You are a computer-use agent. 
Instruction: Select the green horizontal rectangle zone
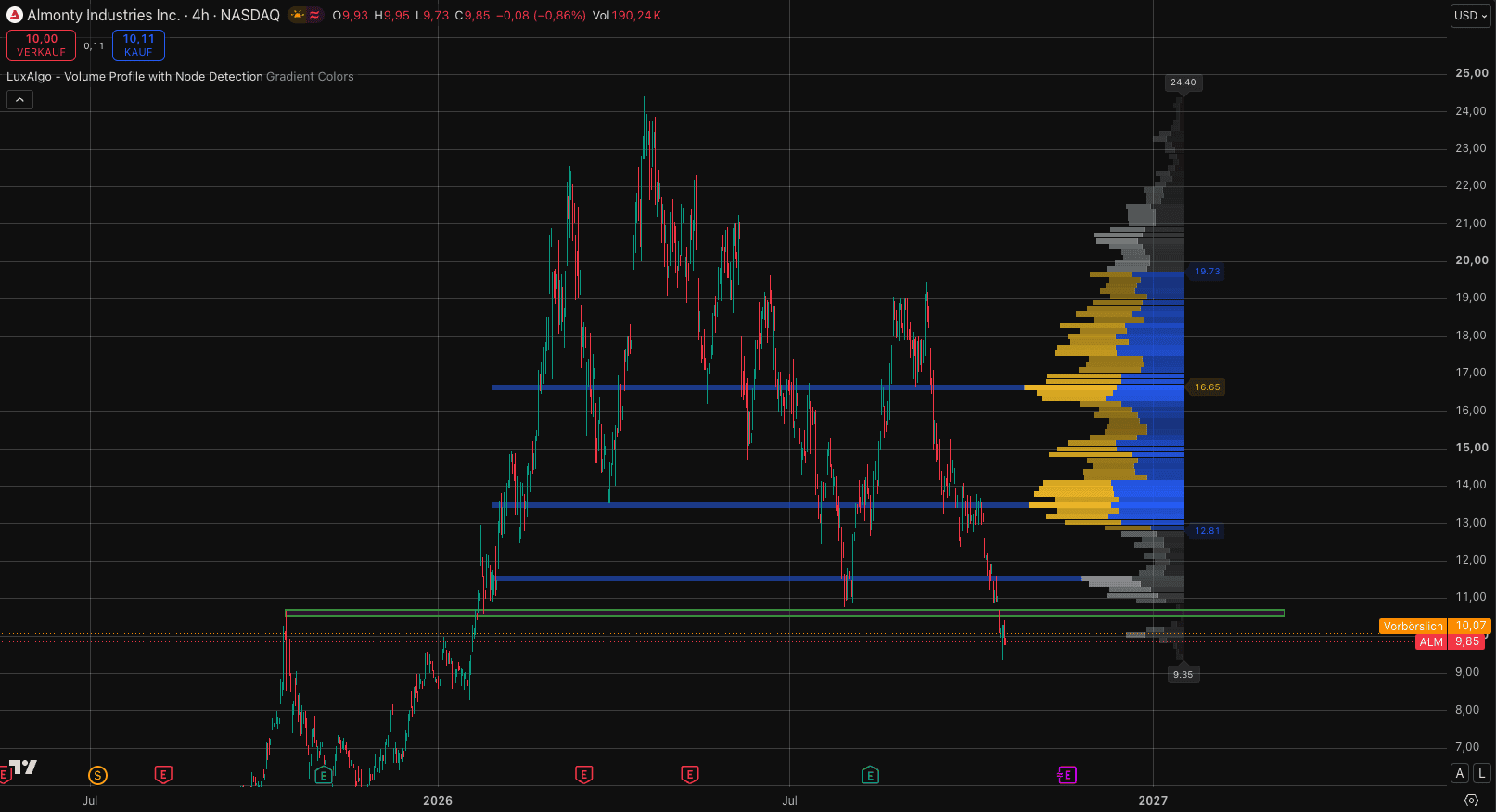pyautogui.click(x=785, y=613)
